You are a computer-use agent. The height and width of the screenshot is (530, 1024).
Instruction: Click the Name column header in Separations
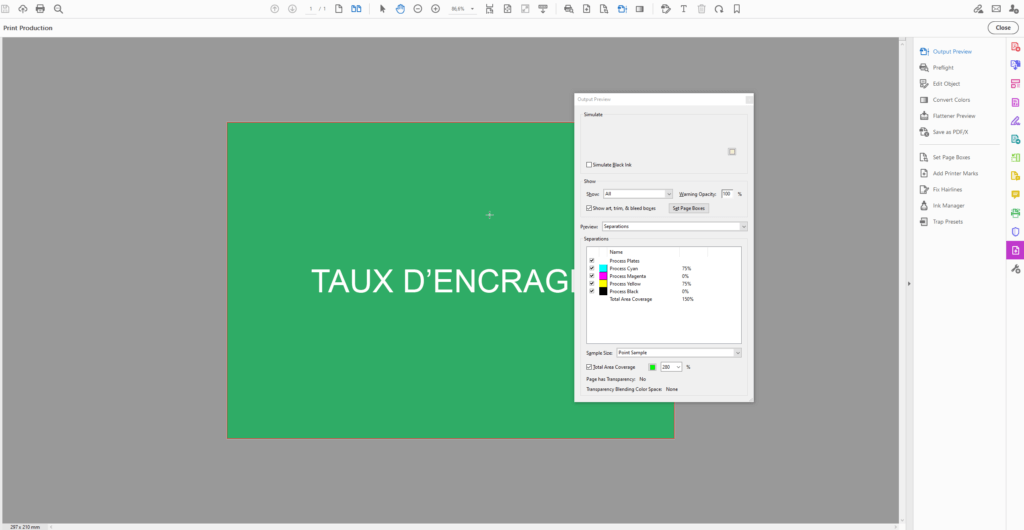(x=616, y=252)
